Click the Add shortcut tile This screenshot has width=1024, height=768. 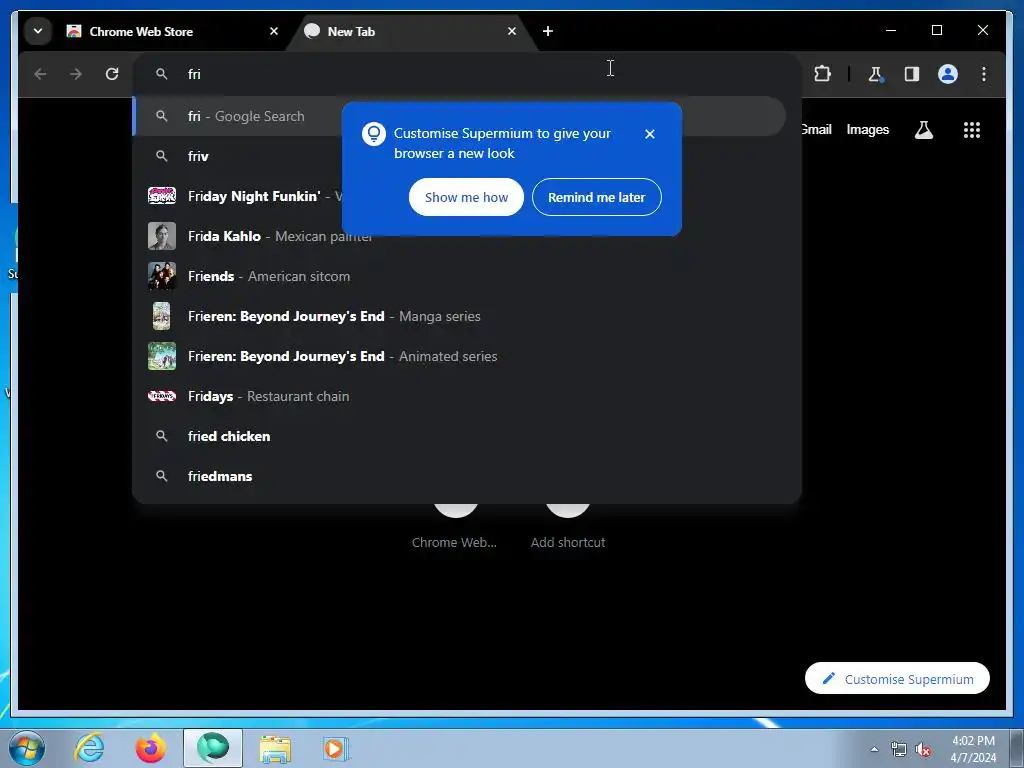(568, 526)
